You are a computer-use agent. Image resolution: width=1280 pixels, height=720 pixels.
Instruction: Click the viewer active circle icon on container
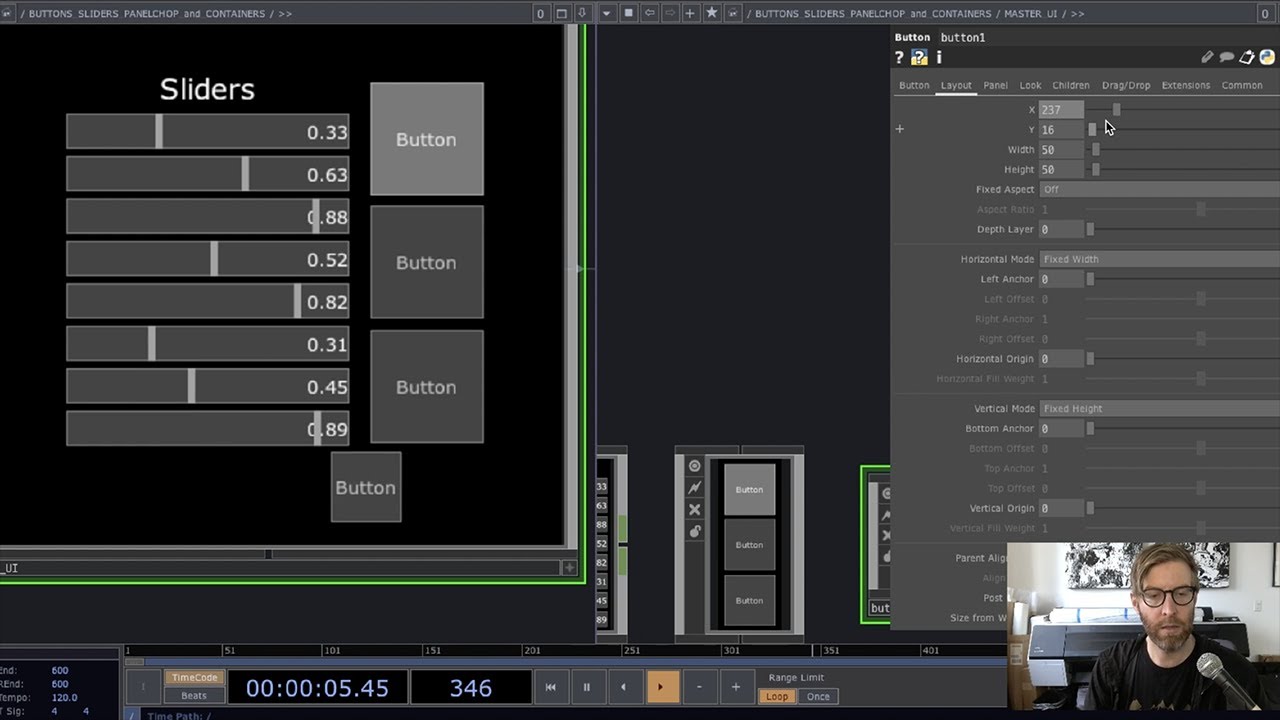[x=694, y=466]
